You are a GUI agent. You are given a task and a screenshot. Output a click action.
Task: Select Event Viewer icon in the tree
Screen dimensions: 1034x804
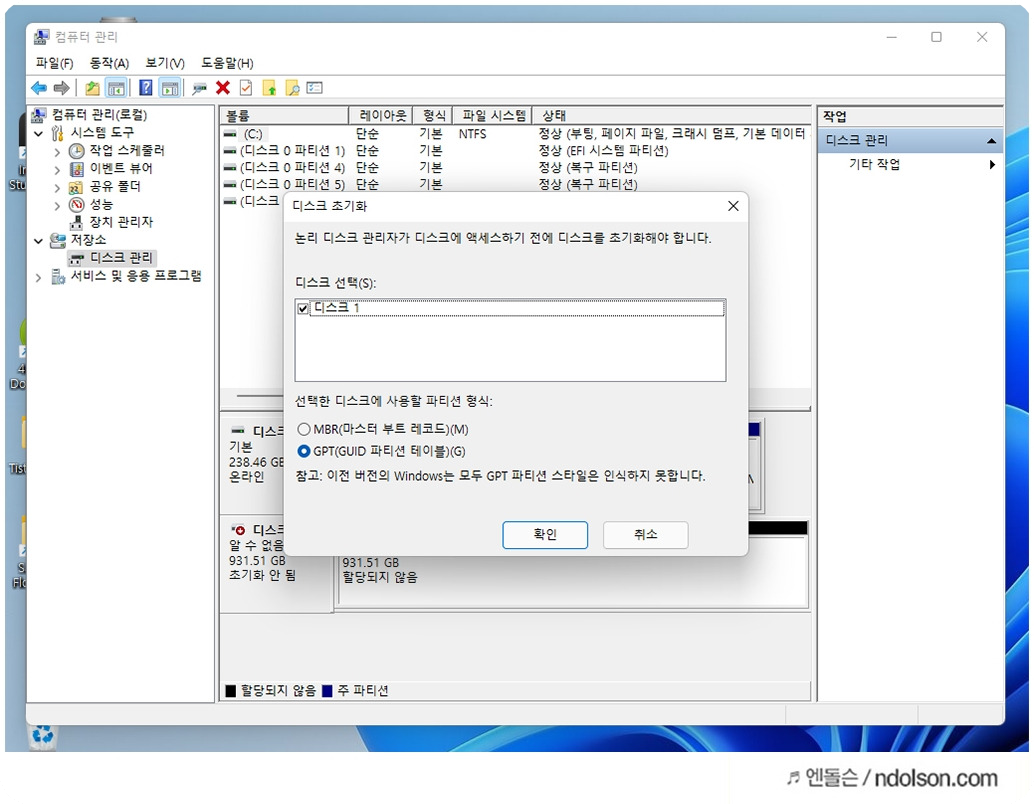pos(76,168)
